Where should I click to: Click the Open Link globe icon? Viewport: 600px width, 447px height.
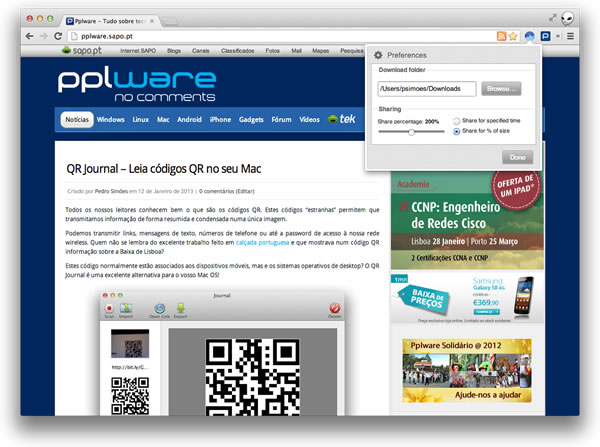click(158, 308)
